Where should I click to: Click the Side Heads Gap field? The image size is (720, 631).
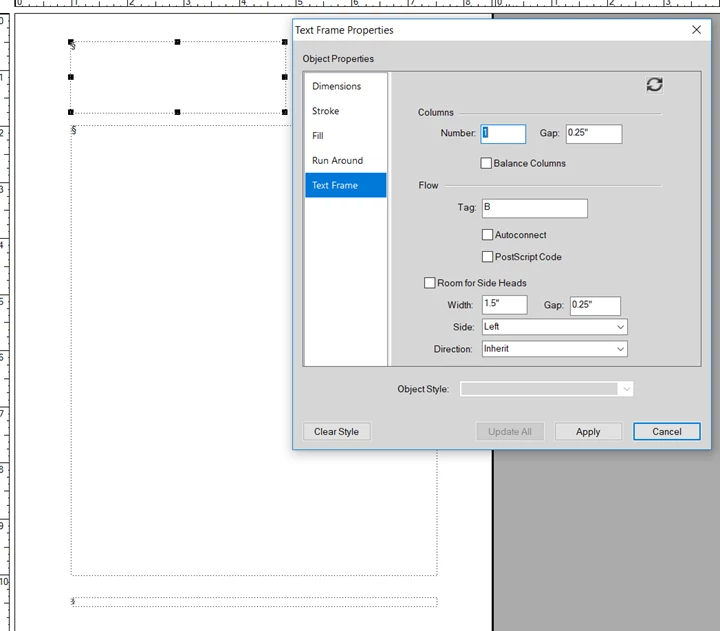tap(595, 306)
